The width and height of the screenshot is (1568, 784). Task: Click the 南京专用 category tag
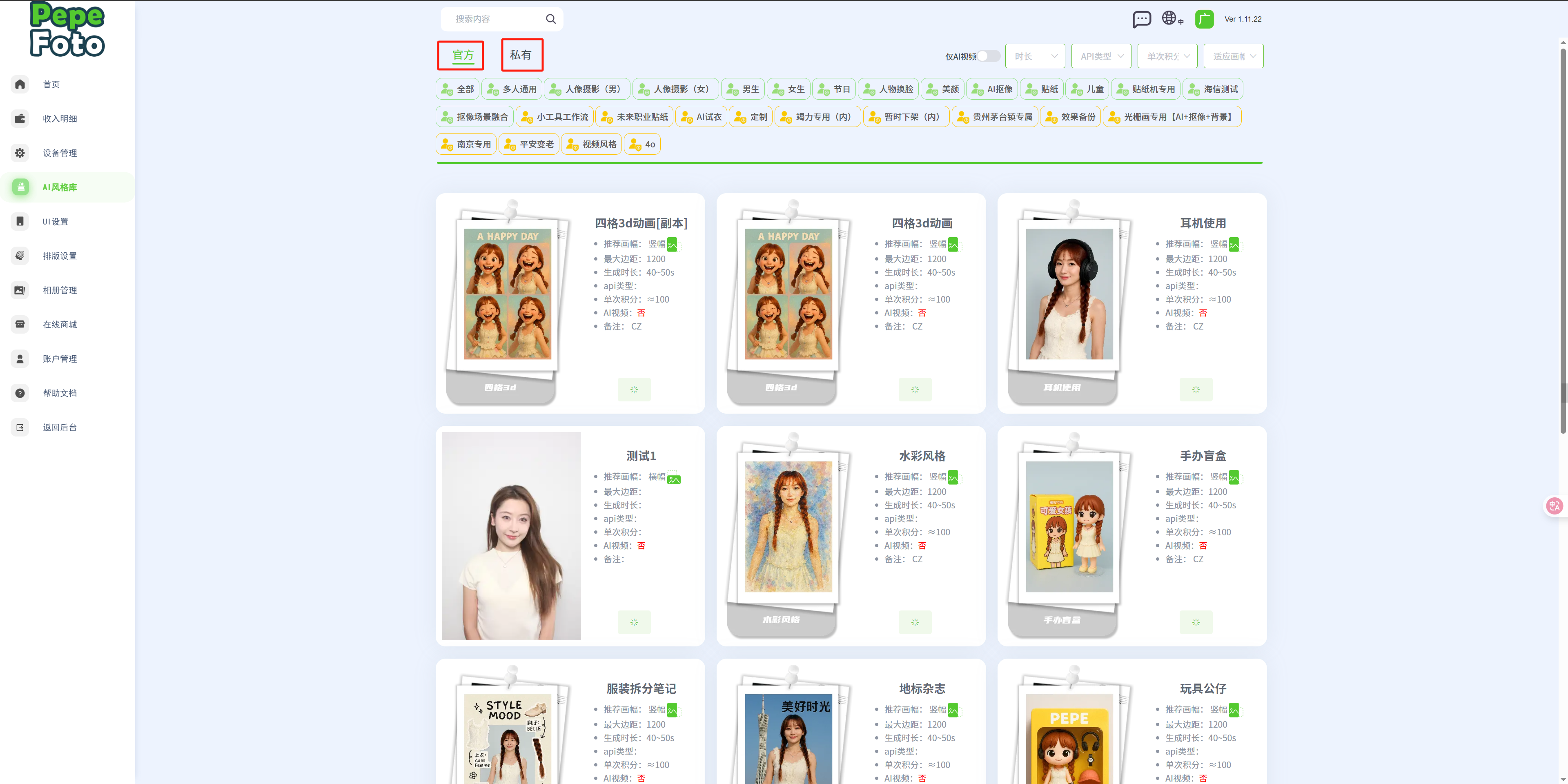point(466,144)
